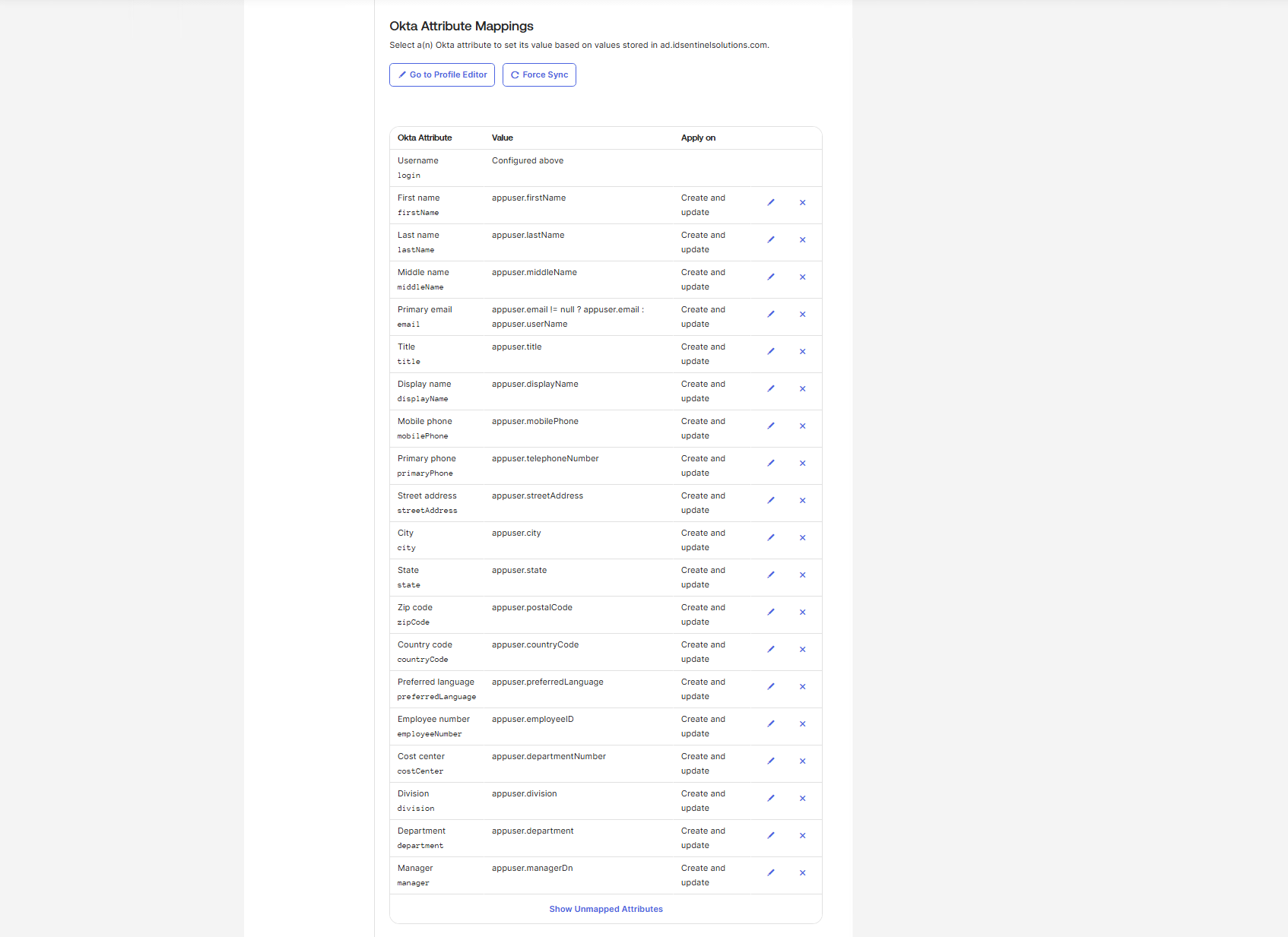Edit the First name mapping
The width and height of the screenshot is (1288, 937).
point(771,202)
